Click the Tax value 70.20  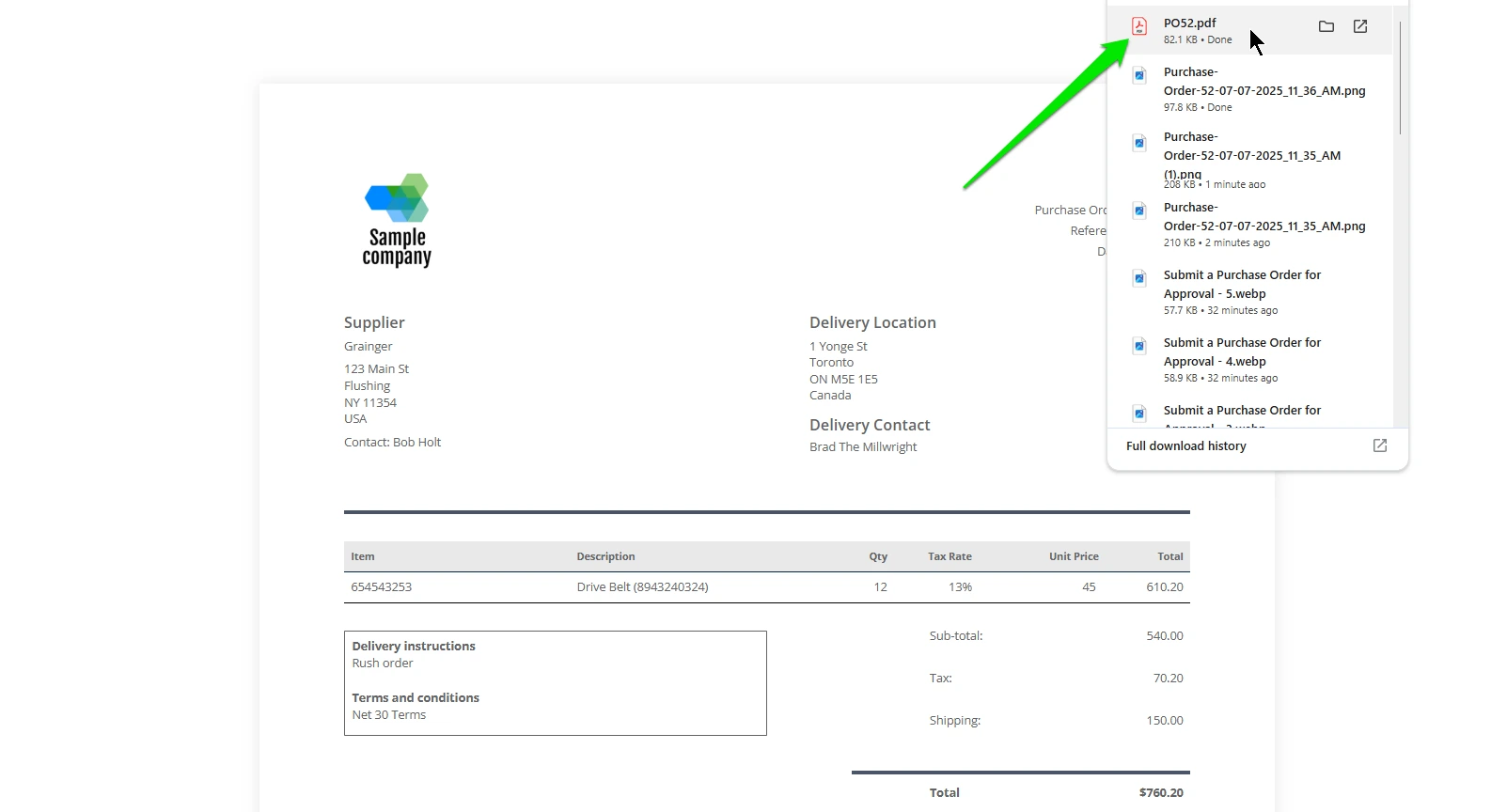point(1169,678)
